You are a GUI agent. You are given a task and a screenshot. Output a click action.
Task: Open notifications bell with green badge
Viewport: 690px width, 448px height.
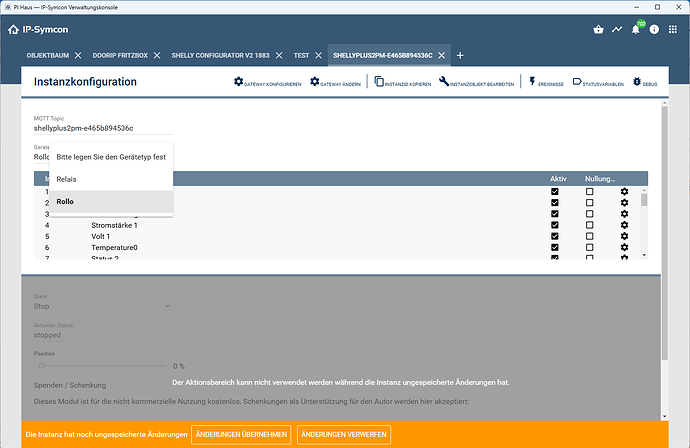(x=636, y=30)
